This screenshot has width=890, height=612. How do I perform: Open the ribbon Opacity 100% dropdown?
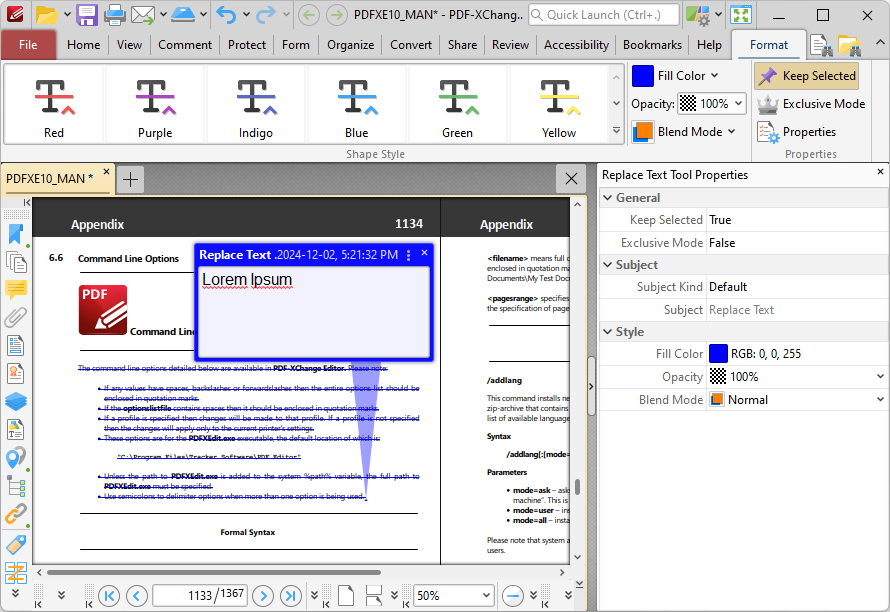738,103
